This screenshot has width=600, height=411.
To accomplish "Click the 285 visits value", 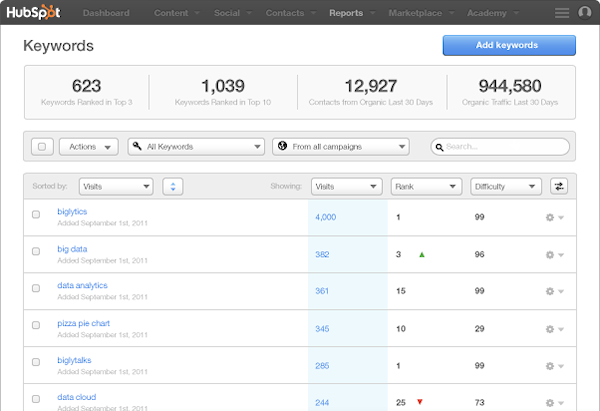I will point(322,366).
